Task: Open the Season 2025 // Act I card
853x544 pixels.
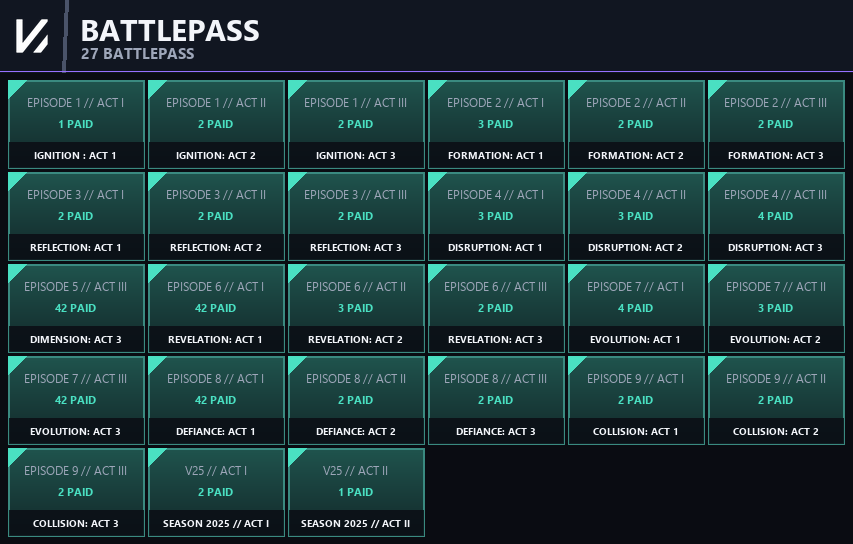Action: (x=216, y=492)
